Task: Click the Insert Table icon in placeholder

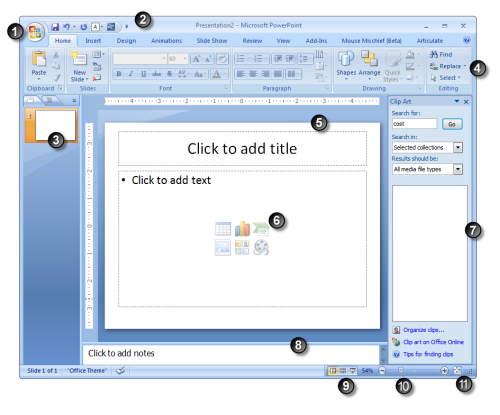Action: [x=223, y=229]
